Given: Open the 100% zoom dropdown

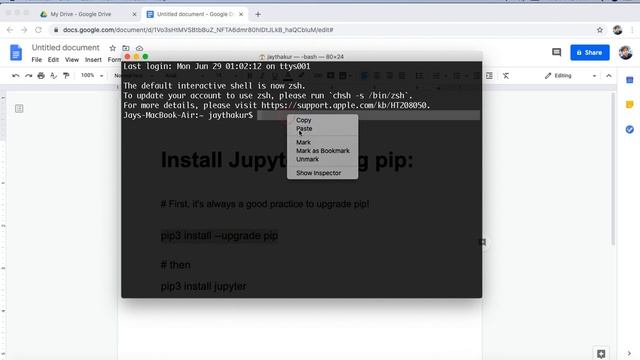Looking at the screenshot, I should [92, 76].
